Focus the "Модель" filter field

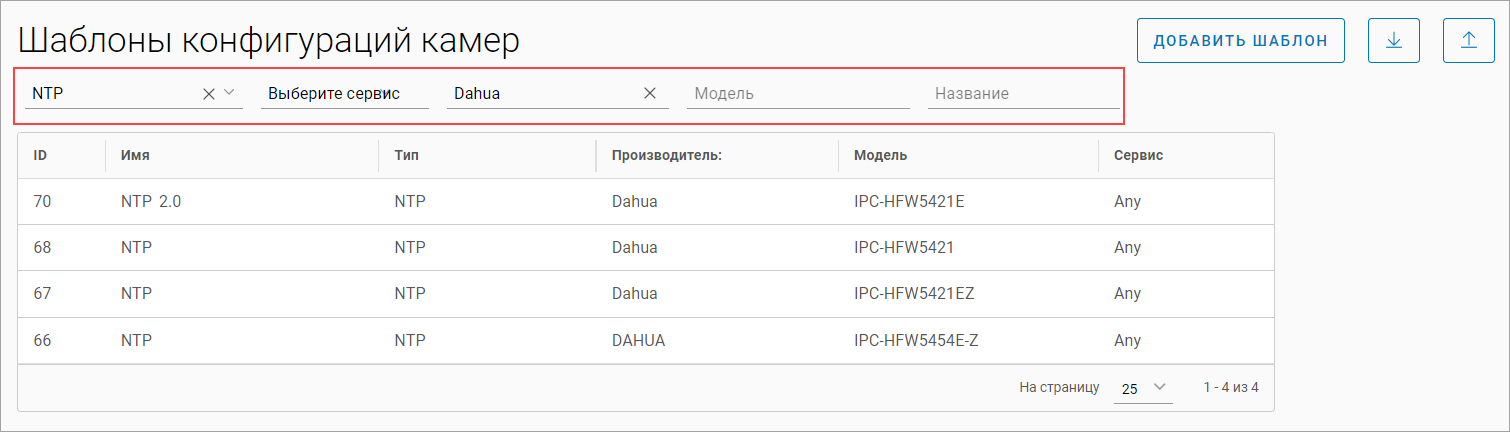click(798, 93)
